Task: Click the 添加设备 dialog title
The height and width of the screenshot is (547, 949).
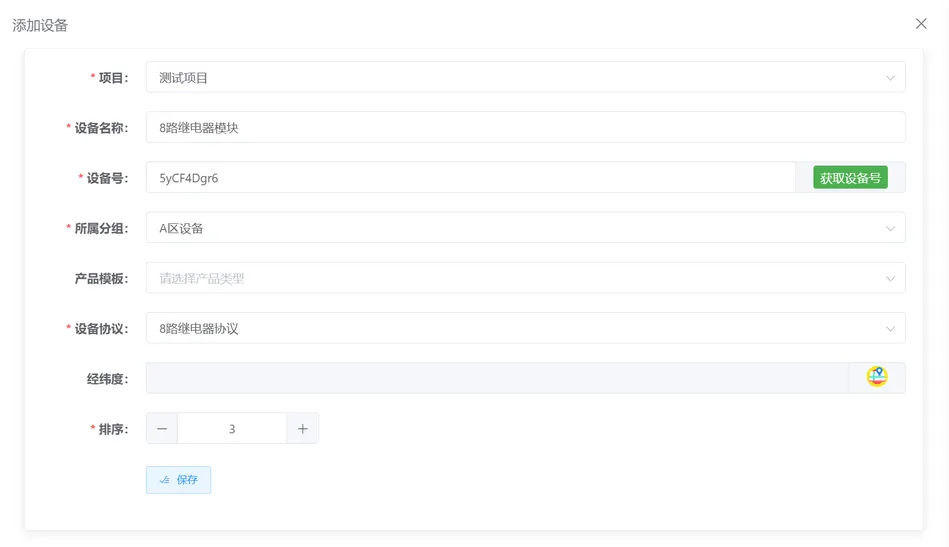Action: tap(40, 25)
